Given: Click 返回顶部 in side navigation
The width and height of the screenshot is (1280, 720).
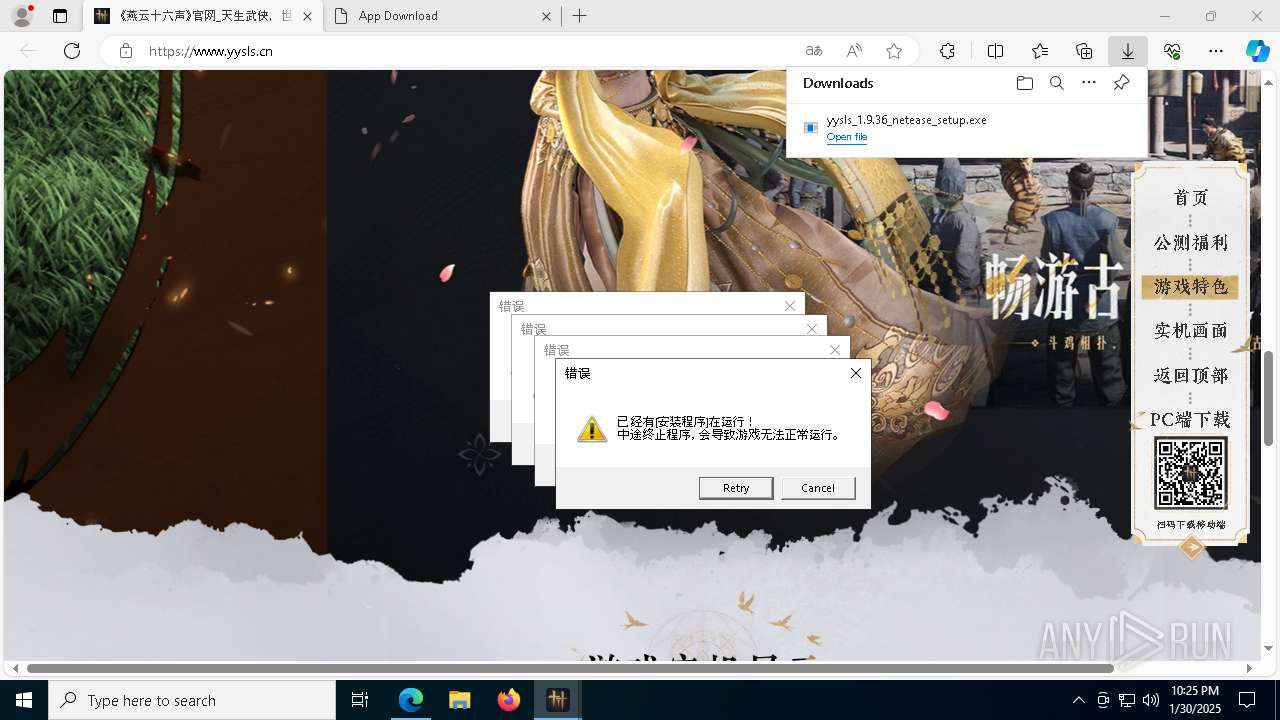Looking at the screenshot, I should coord(1190,376).
